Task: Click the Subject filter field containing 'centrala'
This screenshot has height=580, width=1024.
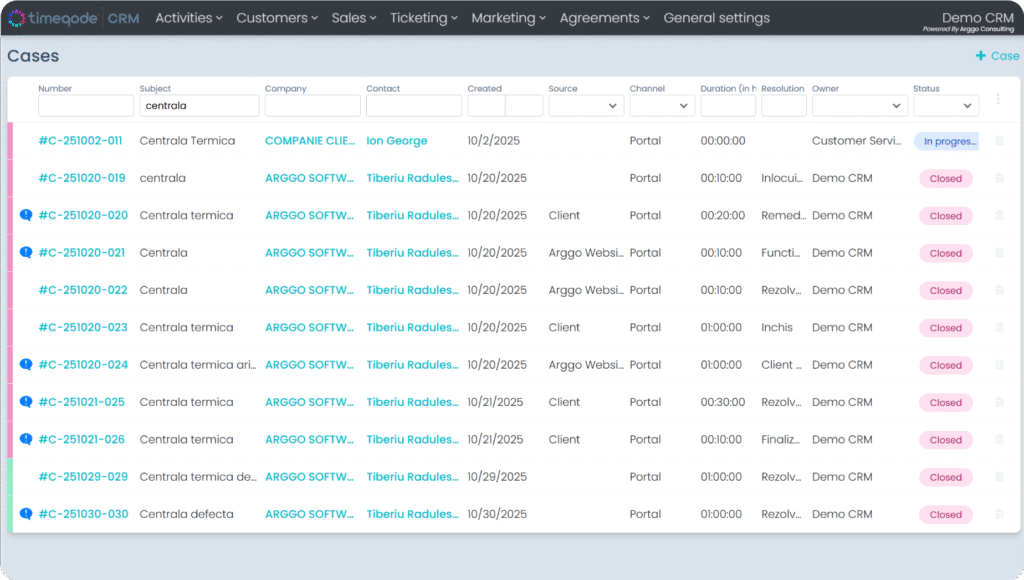Action: tap(199, 105)
